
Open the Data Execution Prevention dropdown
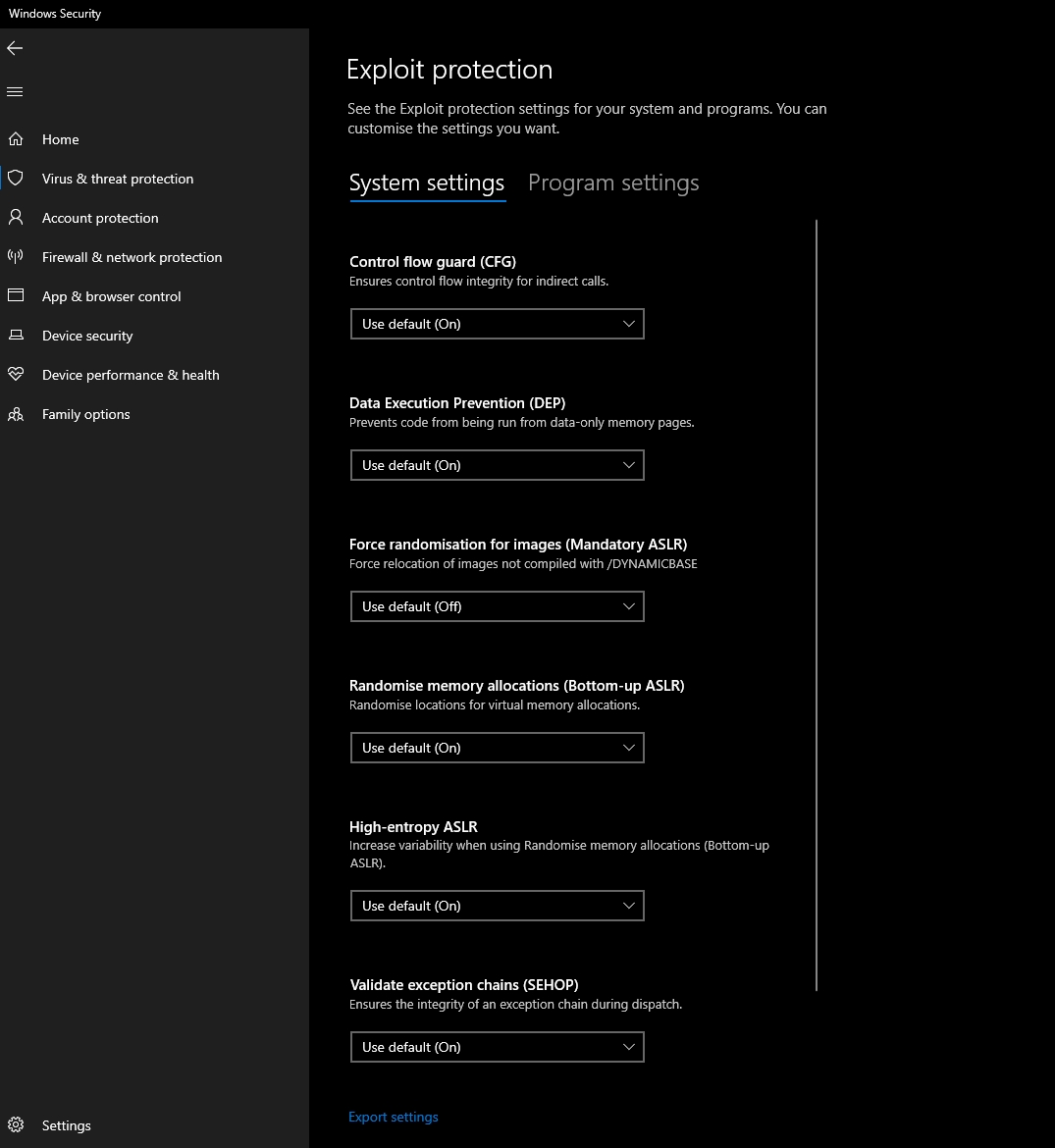click(497, 465)
